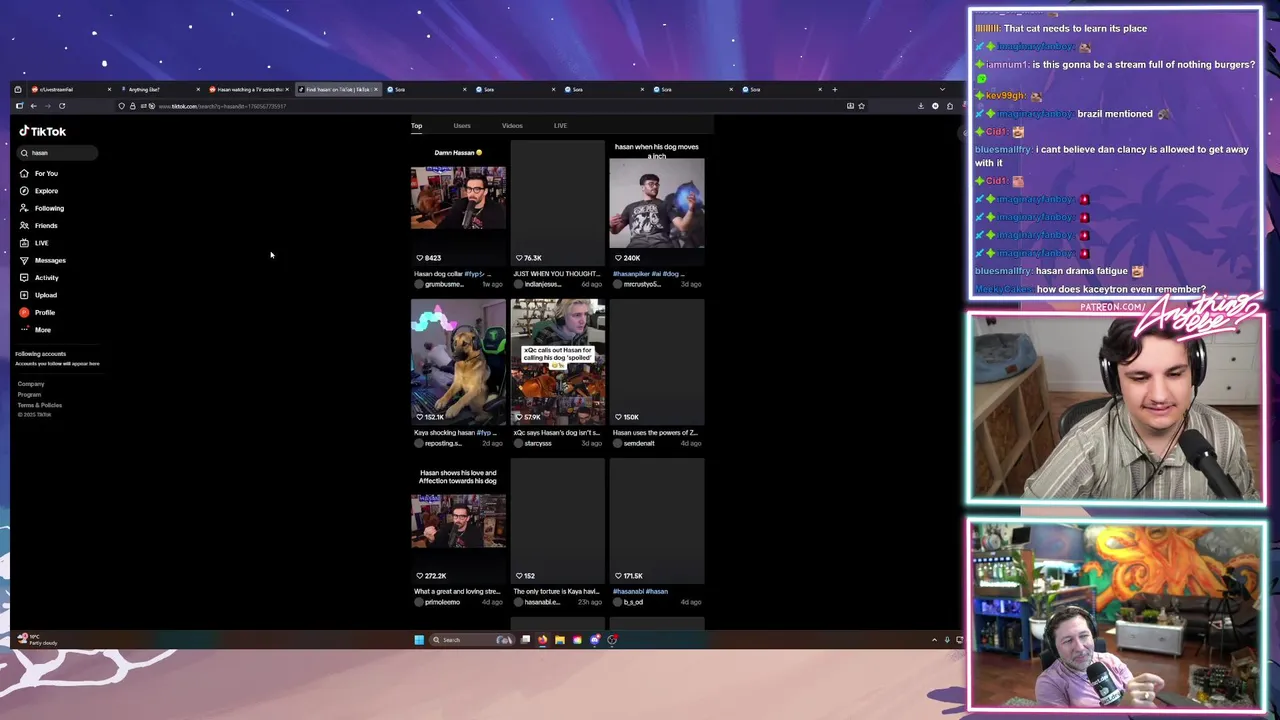Open Firefox from the taskbar
The height and width of the screenshot is (720, 1280).
coord(542,640)
